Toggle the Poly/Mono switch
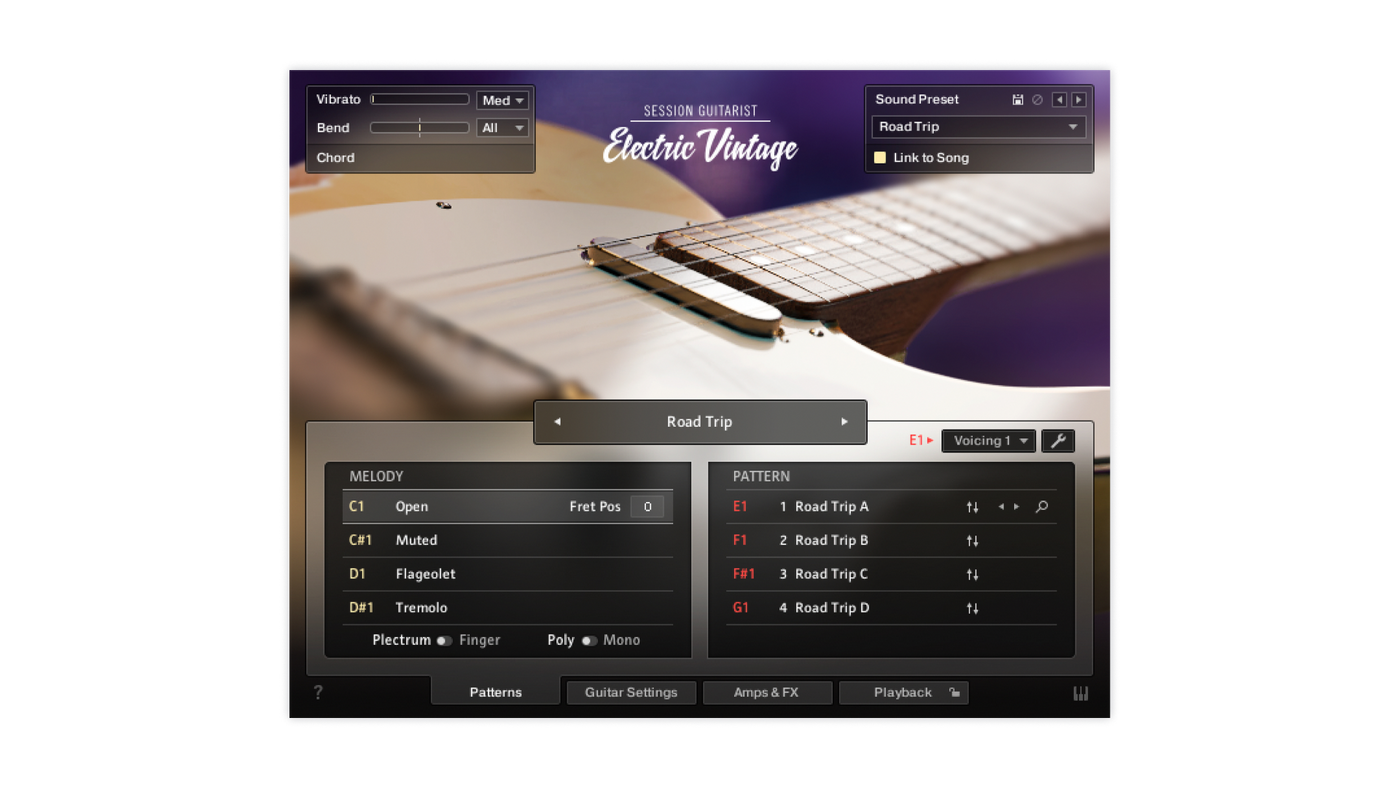 click(589, 641)
